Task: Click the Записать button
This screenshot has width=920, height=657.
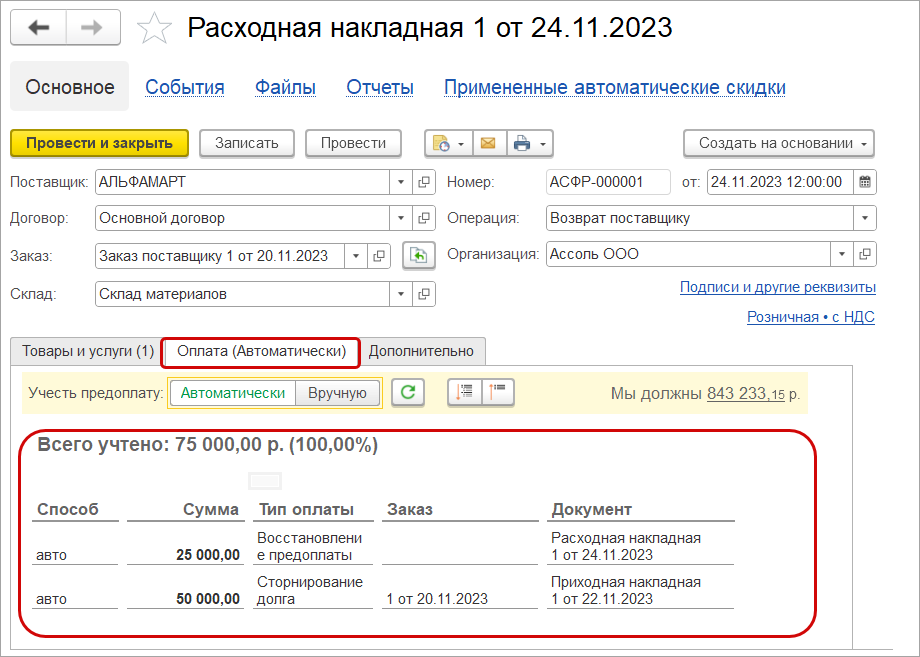Action: point(246,143)
